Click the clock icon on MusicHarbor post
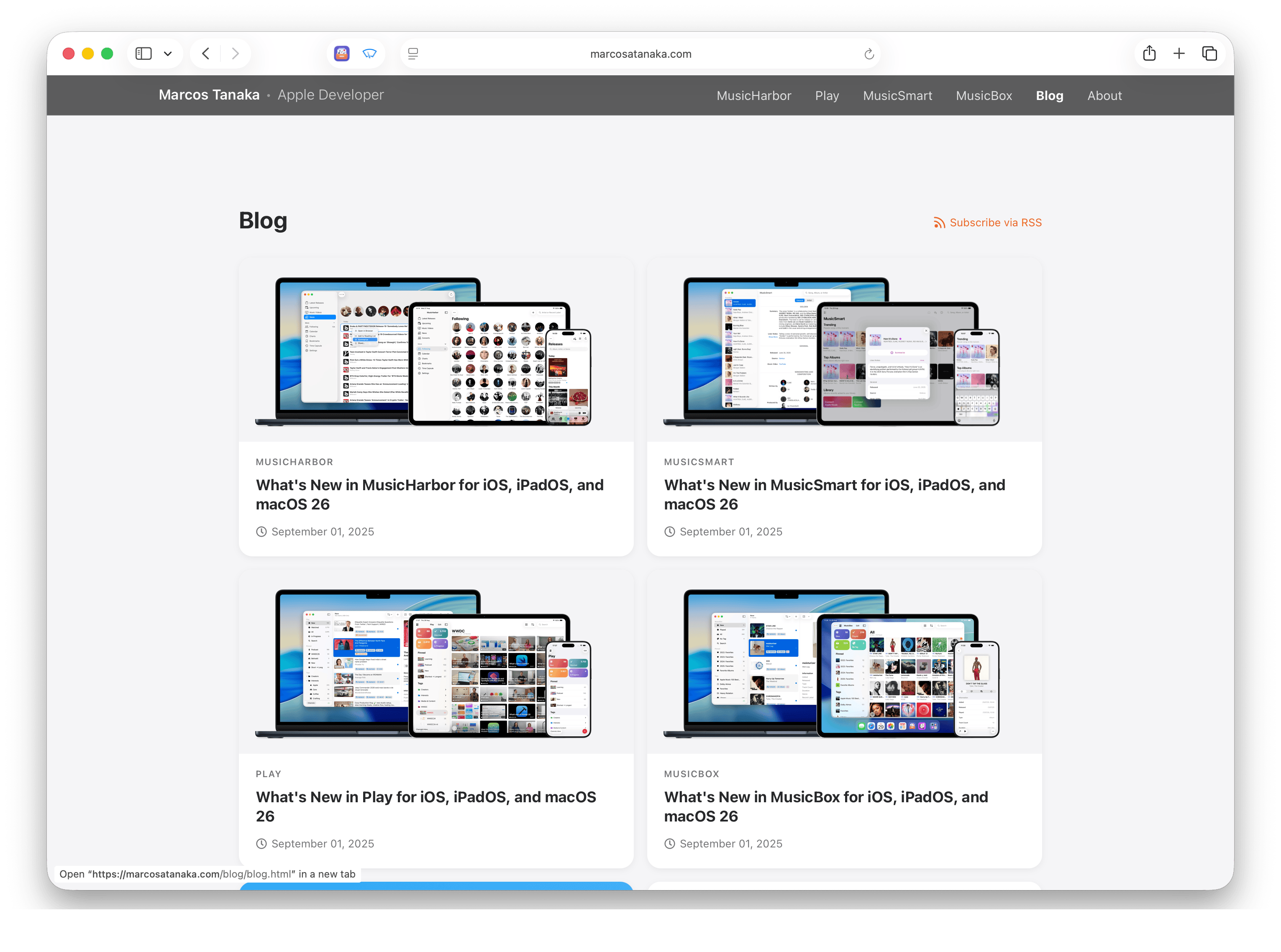The height and width of the screenshot is (952, 1281). pos(261,532)
